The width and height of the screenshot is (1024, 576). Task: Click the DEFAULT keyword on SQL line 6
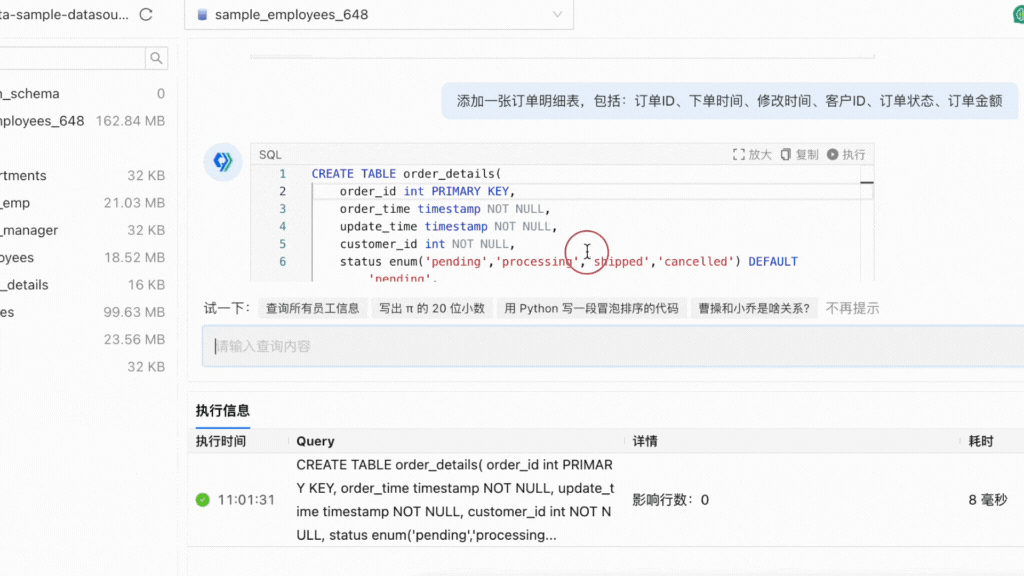773,262
